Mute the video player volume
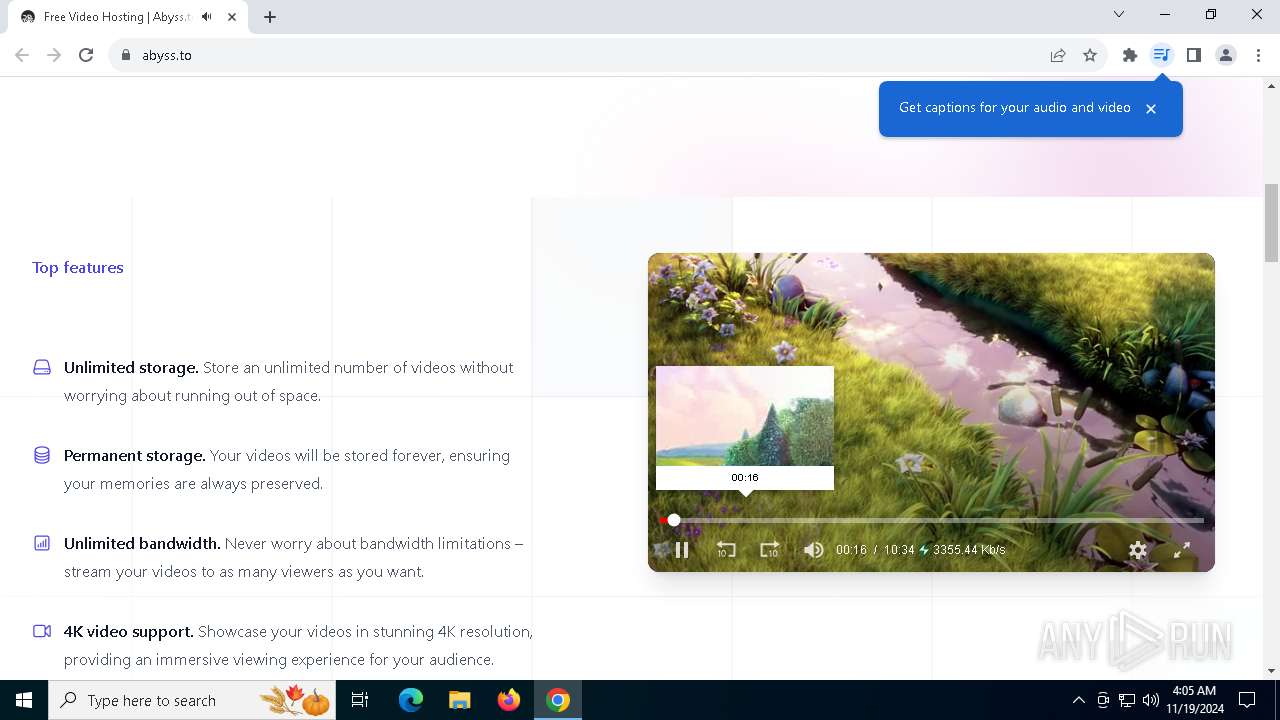The width and height of the screenshot is (1280, 720). (x=814, y=550)
